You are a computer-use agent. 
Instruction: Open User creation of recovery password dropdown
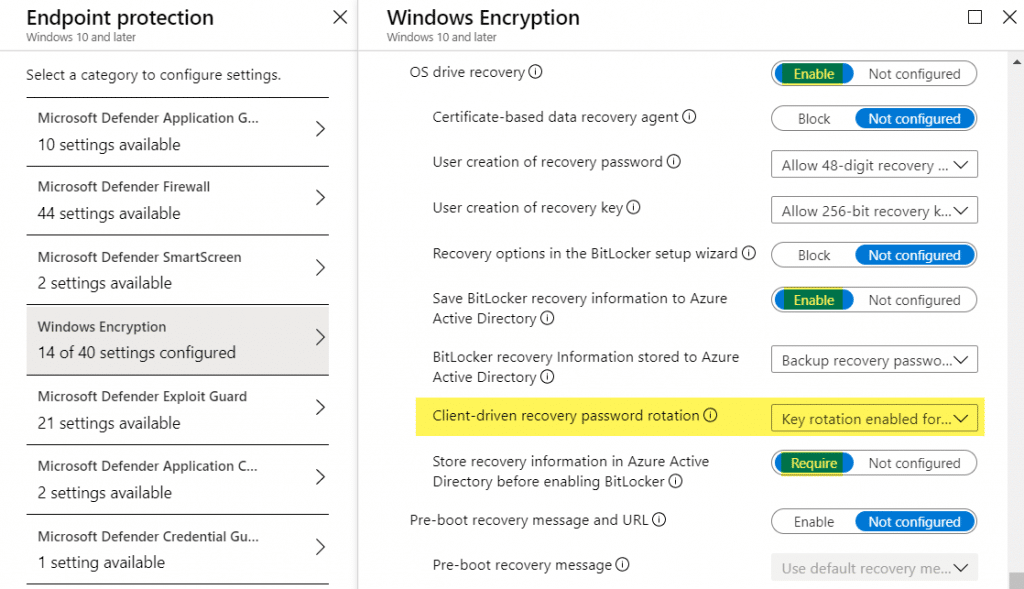(874, 165)
